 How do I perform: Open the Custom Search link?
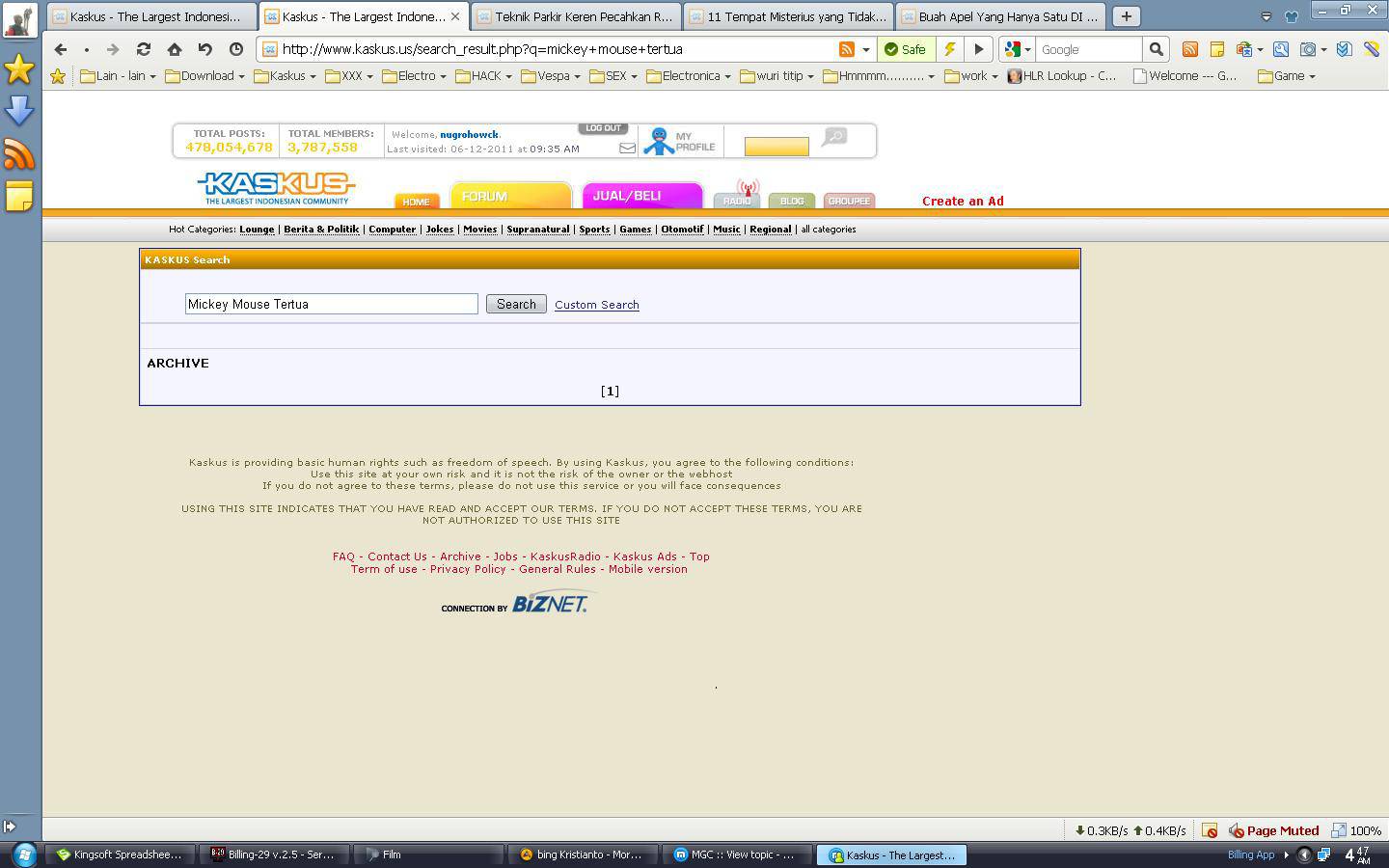pyautogui.click(x=597, y=305)
